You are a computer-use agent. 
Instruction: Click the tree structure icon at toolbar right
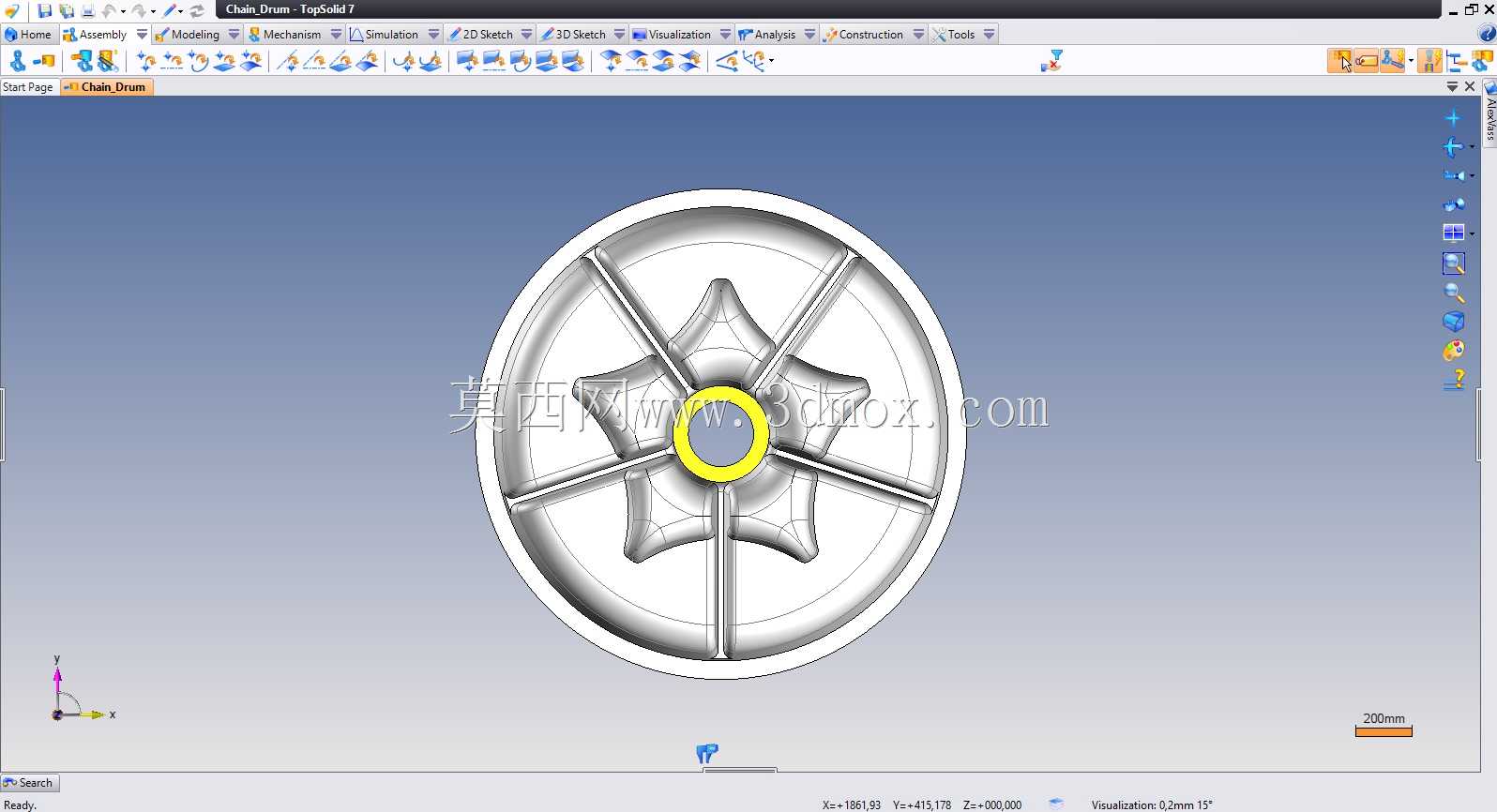1456,61
